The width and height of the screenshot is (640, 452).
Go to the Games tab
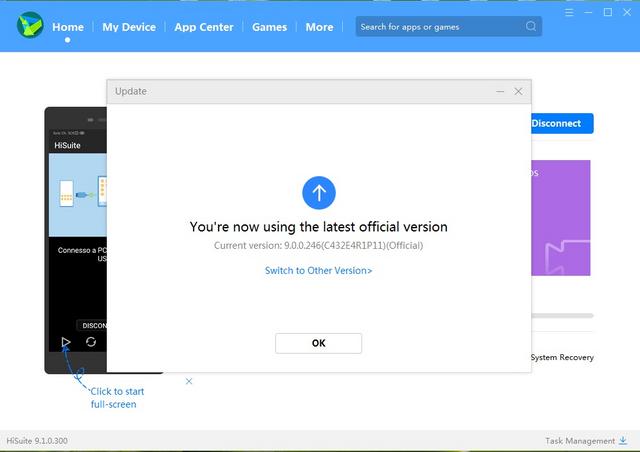269,27
